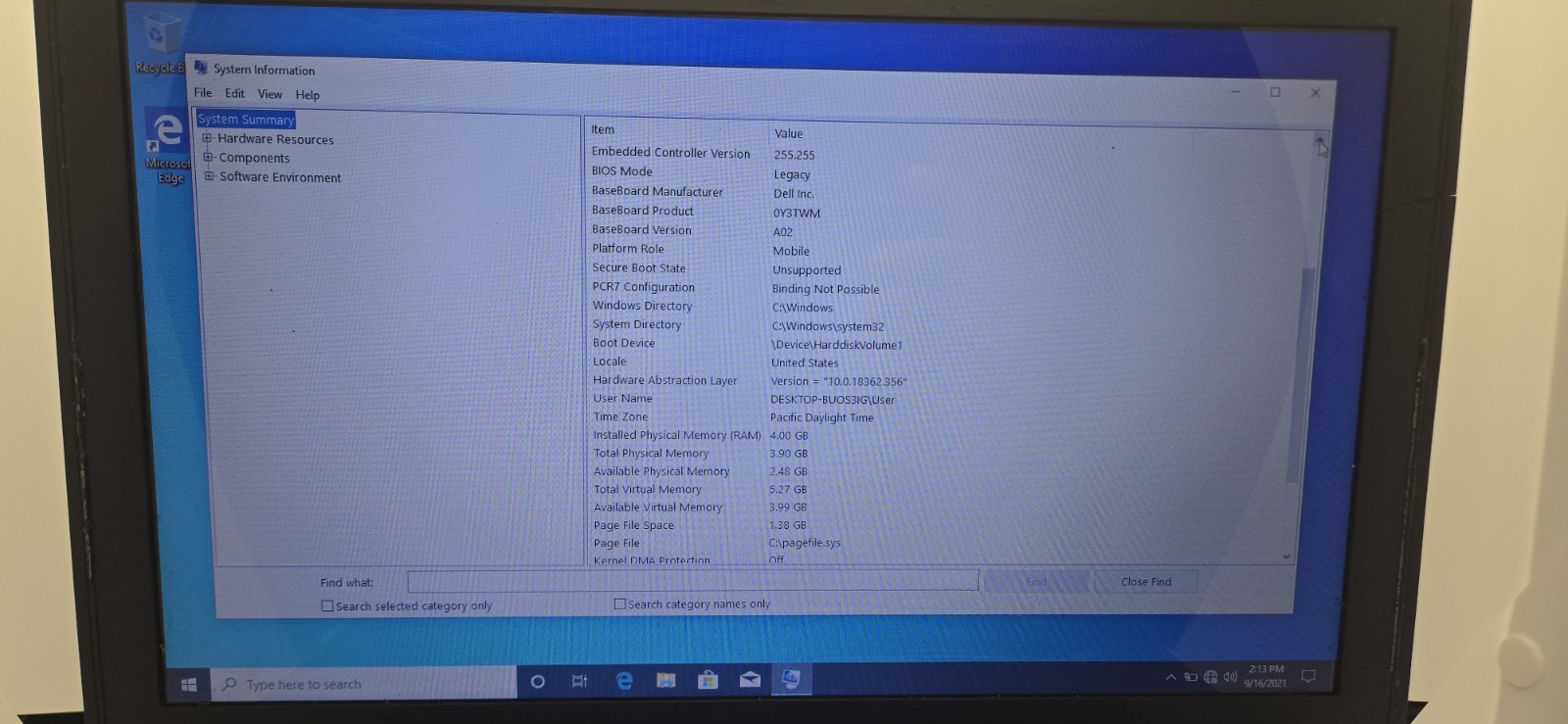Click the taskbar search box
The image size is (1568, 724).
point(364,684)
